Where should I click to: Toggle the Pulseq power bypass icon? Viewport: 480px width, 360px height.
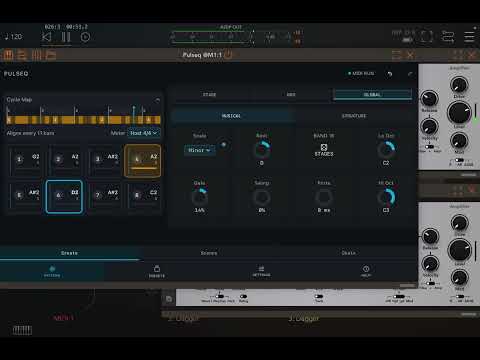228,54
